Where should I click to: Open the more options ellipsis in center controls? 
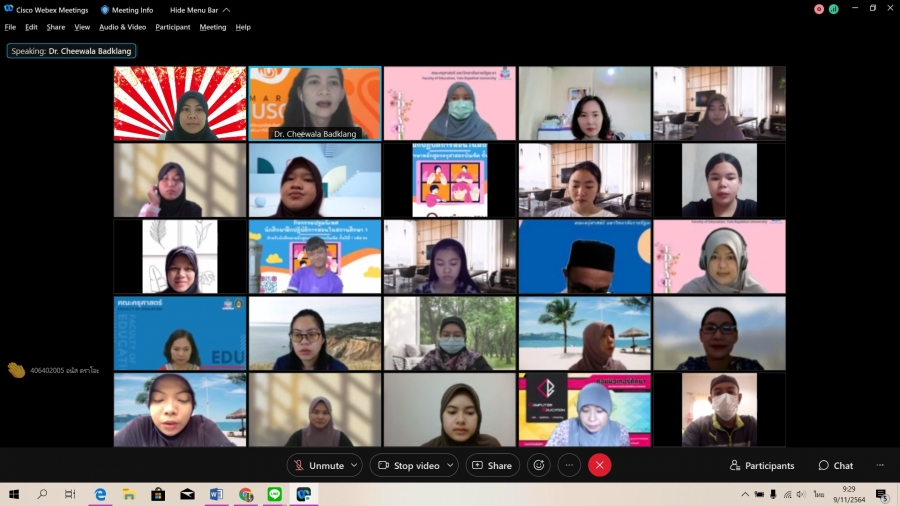[x=569, y=465]
